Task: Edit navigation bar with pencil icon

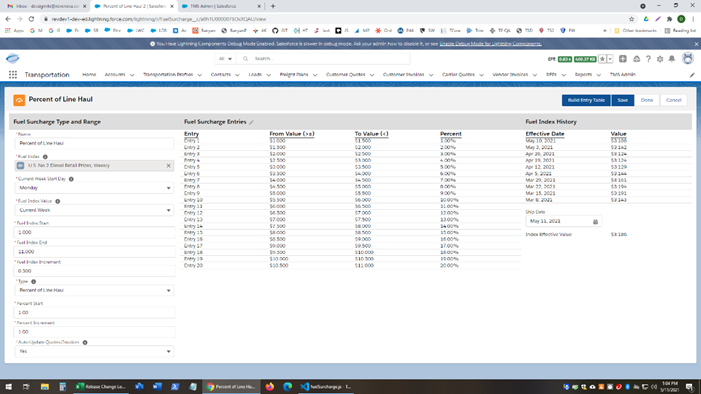Action: [x=692, y=75]
